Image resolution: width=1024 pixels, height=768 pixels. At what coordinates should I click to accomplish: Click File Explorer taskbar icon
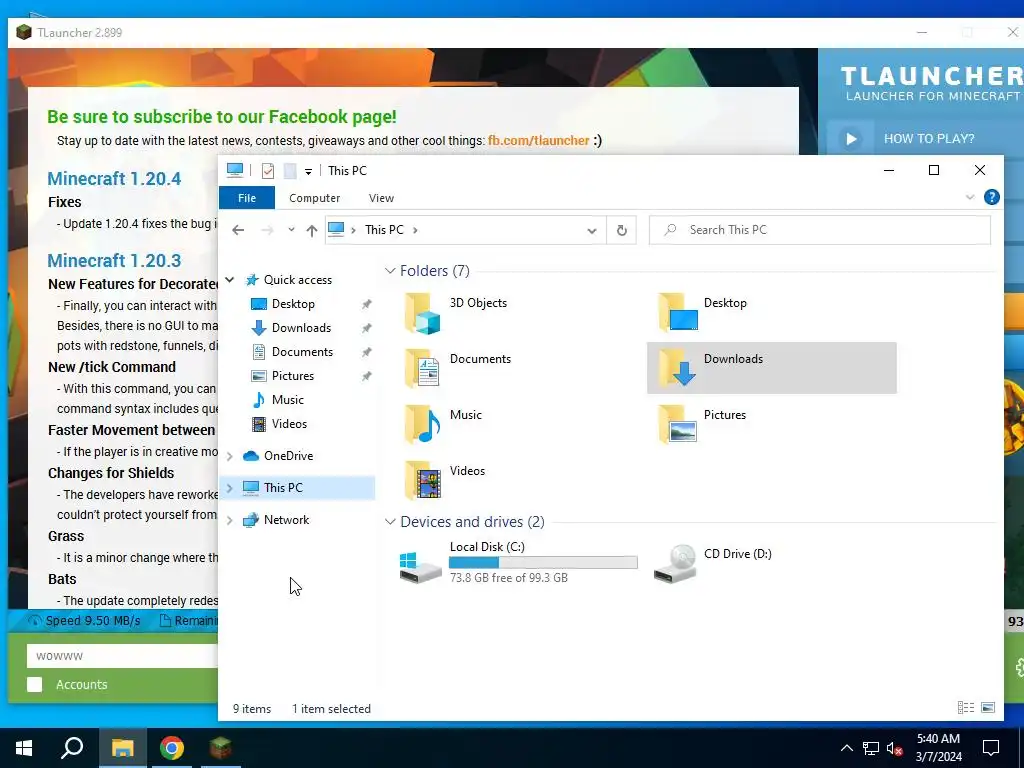(122, 748)
